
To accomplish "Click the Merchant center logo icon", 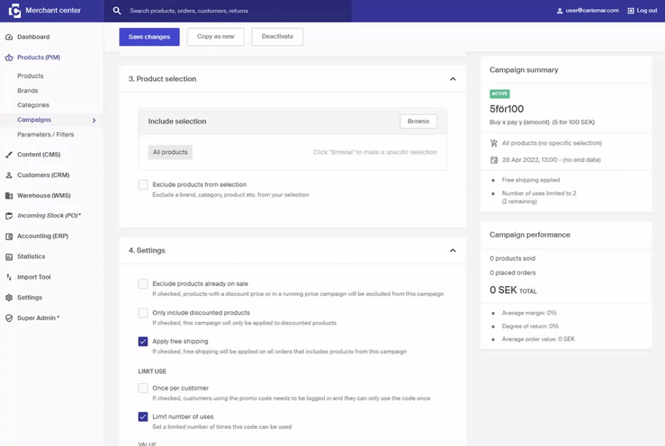I will click(x=14, y=10).
